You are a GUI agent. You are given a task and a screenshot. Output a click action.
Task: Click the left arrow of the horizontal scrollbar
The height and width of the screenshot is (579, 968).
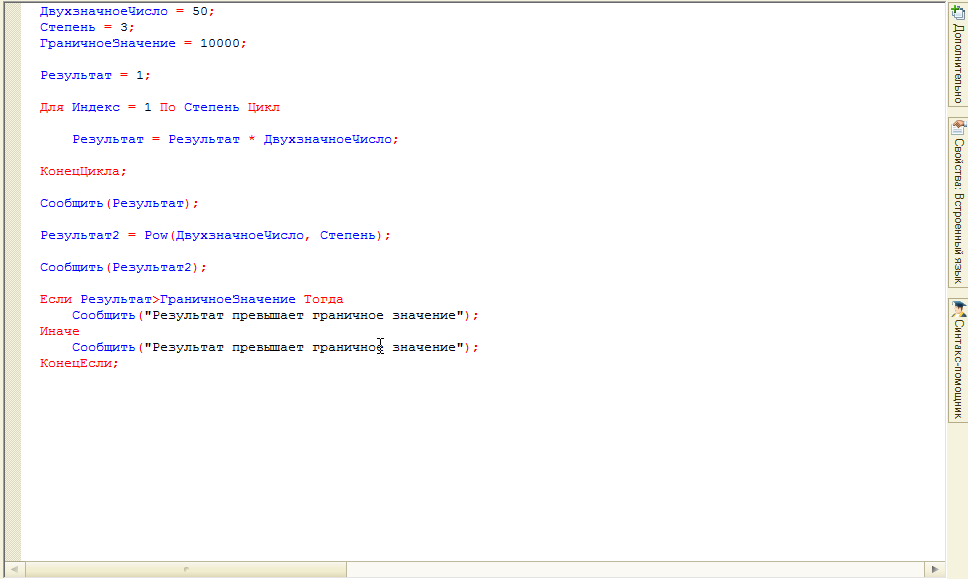pyautogui.click(x=14, y=569)
